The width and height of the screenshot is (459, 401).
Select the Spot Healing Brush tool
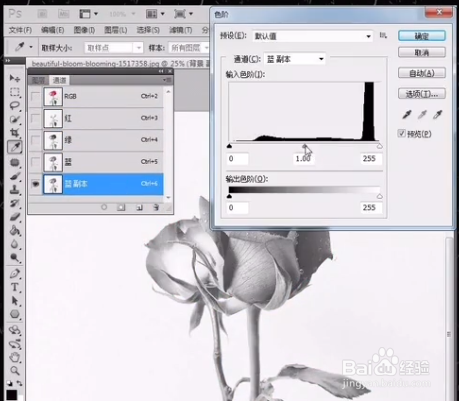click(15, 162)
